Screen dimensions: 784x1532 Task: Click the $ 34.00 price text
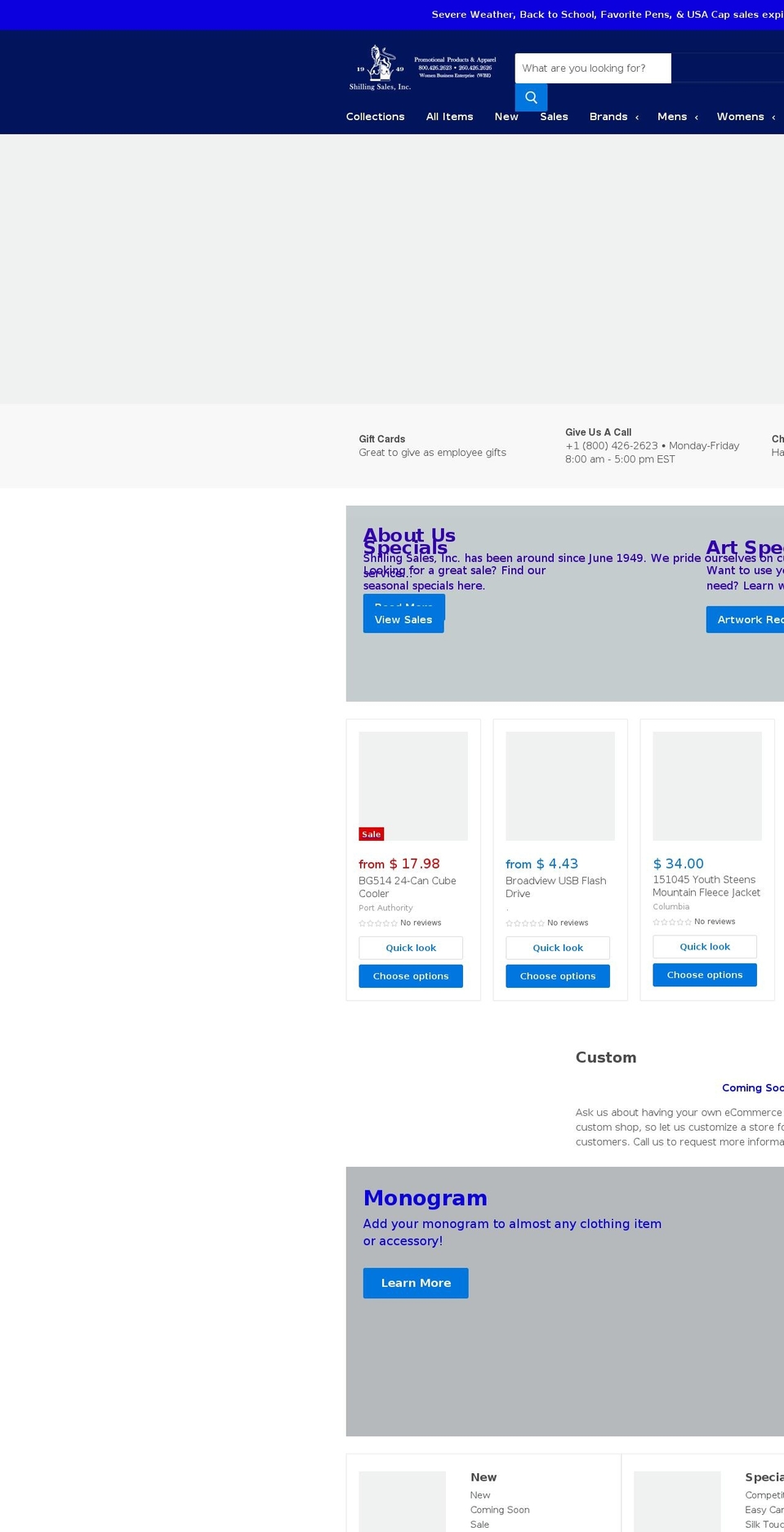point(679,864)
